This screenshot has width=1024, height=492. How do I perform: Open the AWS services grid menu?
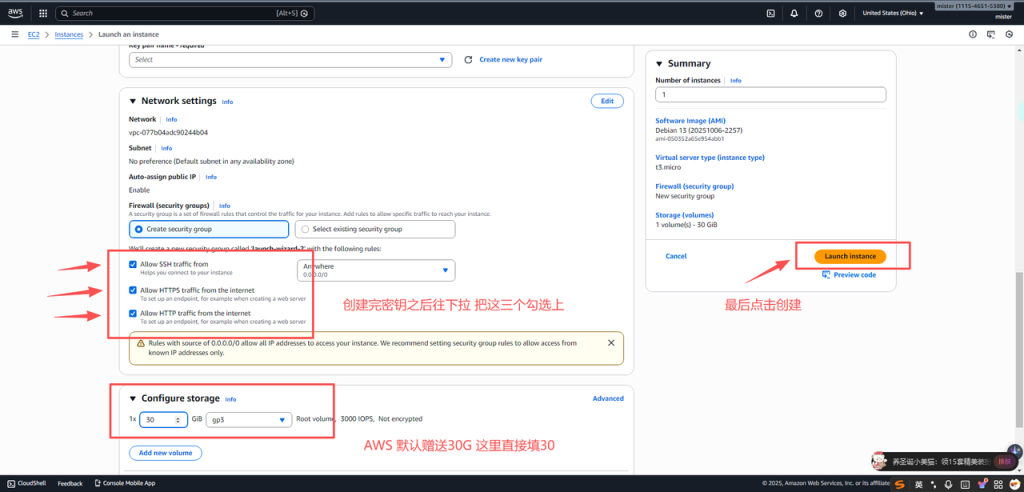43,13
